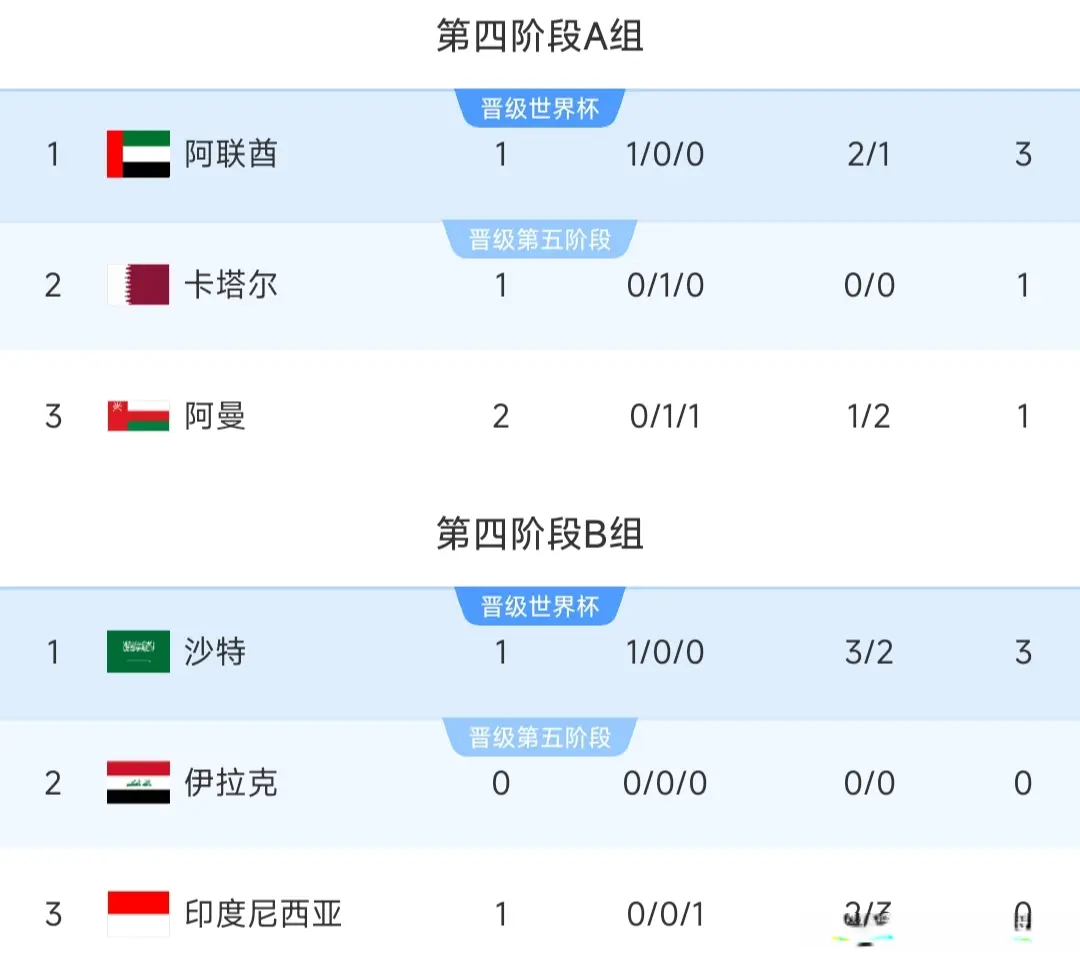Click the Indonesia flag icon
Screen dimensions: 1080x967
coord(138,913)
